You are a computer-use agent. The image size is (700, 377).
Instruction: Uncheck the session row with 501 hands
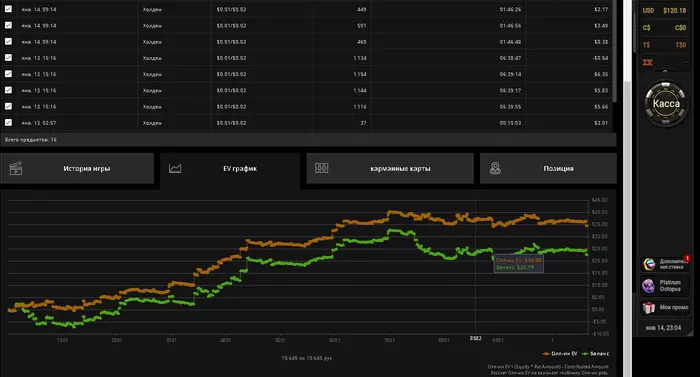click(x=8, y=25)
